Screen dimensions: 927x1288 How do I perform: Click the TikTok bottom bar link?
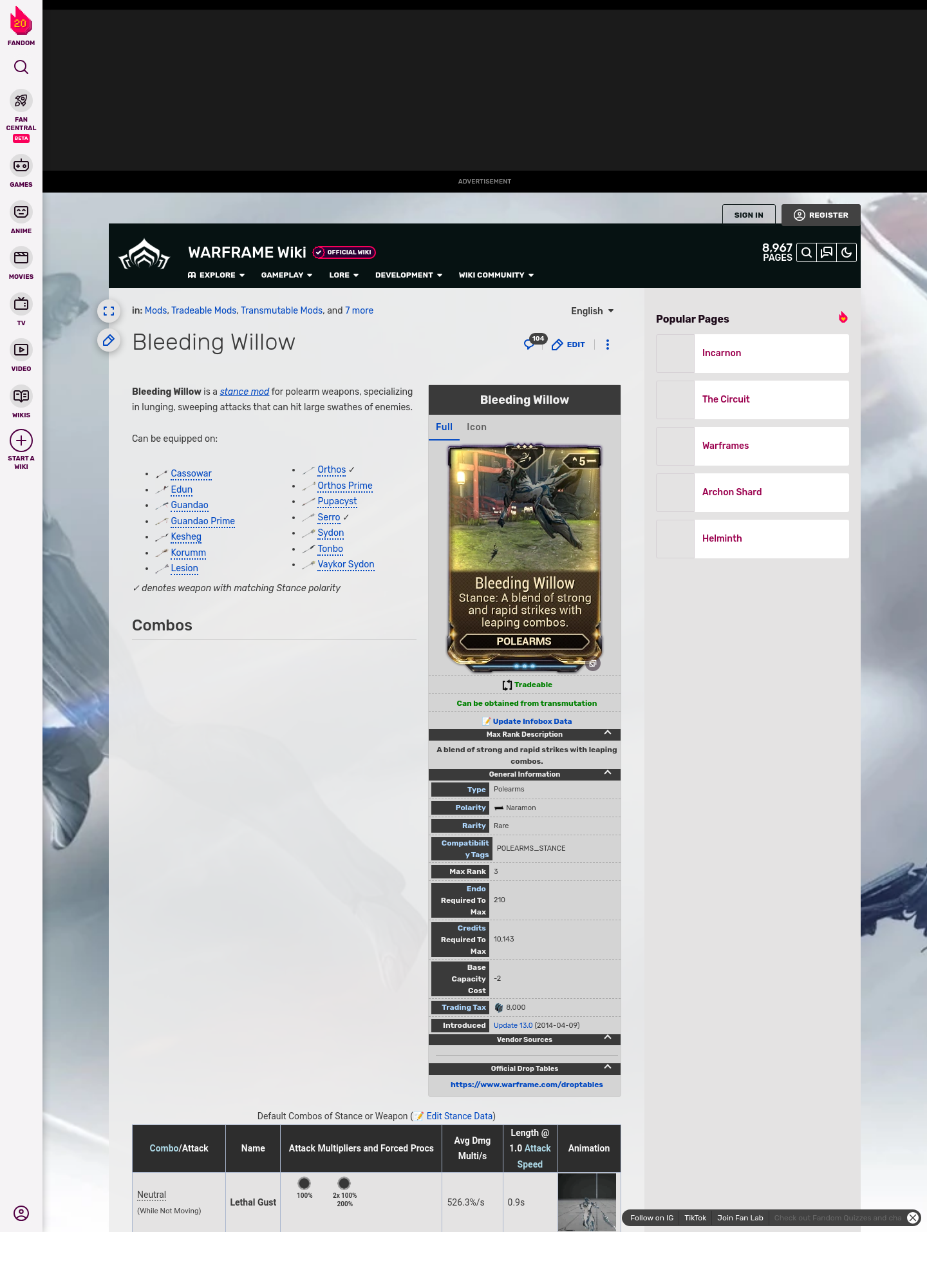[695, 1218]
